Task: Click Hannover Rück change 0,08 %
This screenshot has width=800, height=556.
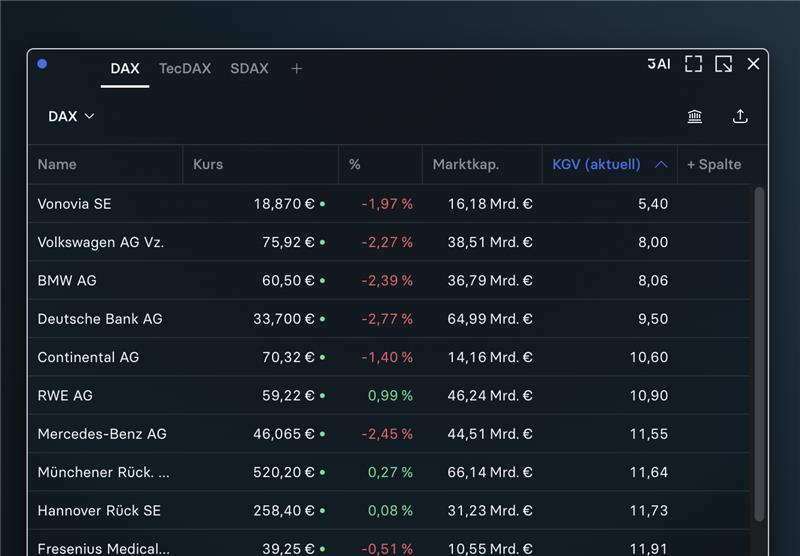Action: pyautogui.click(x=390, y=511)
